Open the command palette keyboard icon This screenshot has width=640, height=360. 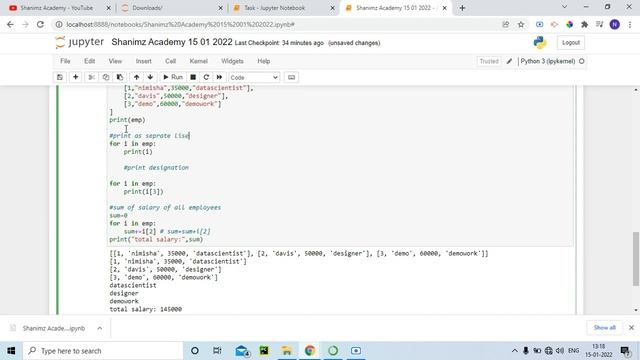pyautogui.click(x=291, y=77)
